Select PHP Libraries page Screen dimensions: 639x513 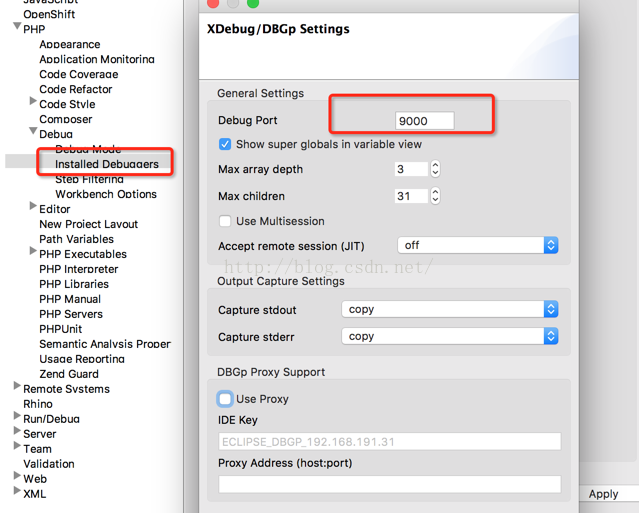[74, 284]
